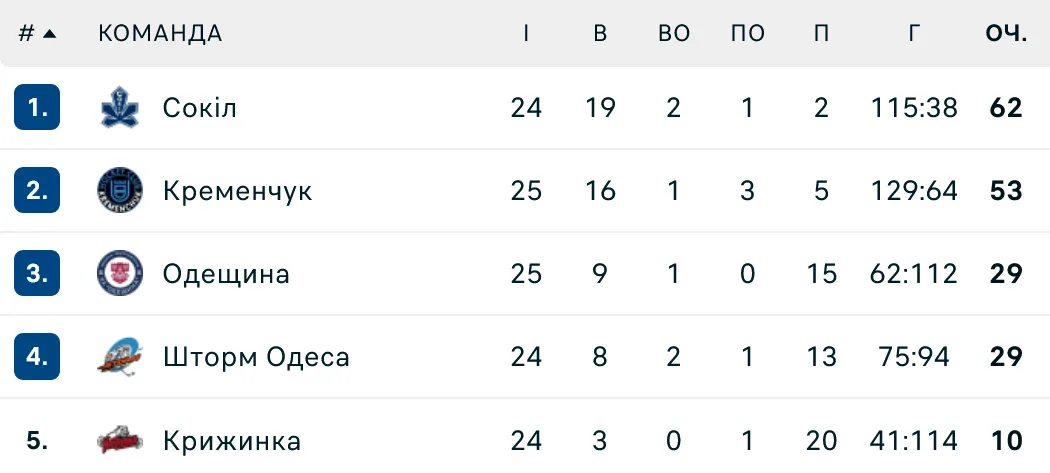1050x473 pixels.
Task: Click the rank 2 position badge
Action: pyautogui.click(x=38, y=191)
